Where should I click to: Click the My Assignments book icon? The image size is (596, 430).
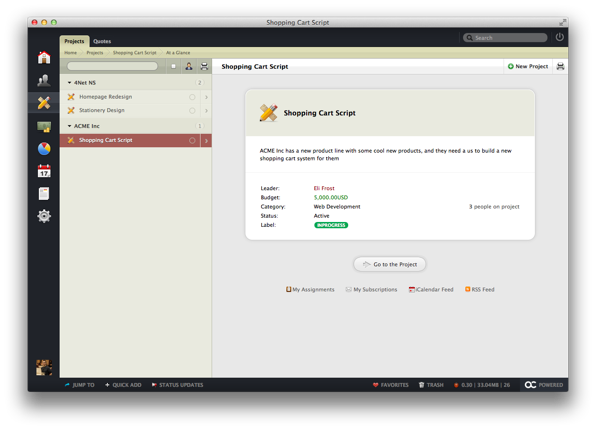click(x=288, y=289)
